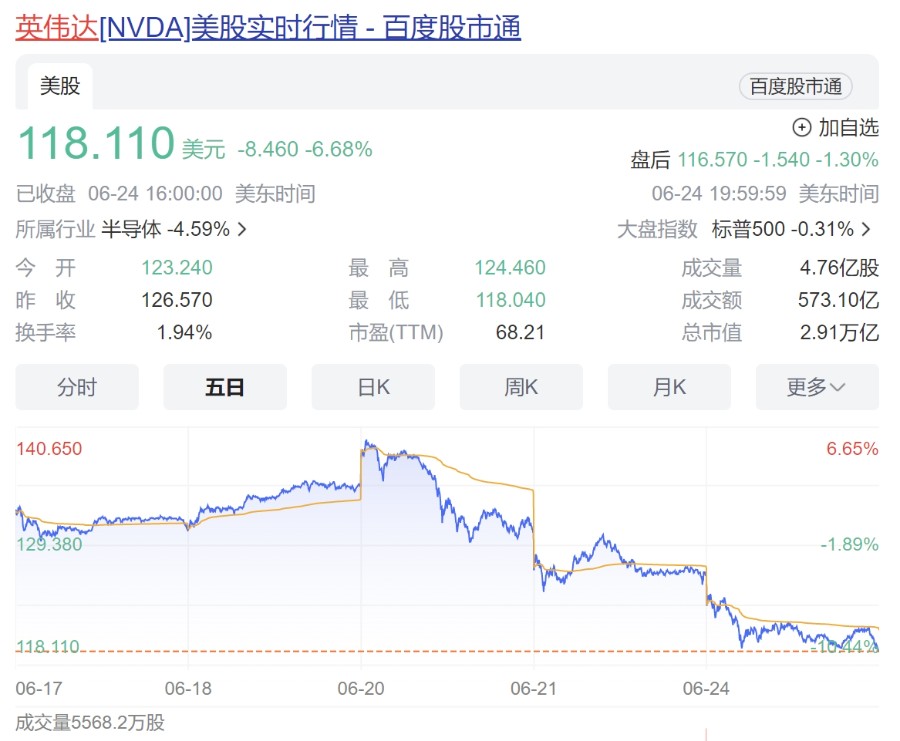Click the -8.460 -6.68% change value
Screen dimensions: 900x741
coord(305,149)
